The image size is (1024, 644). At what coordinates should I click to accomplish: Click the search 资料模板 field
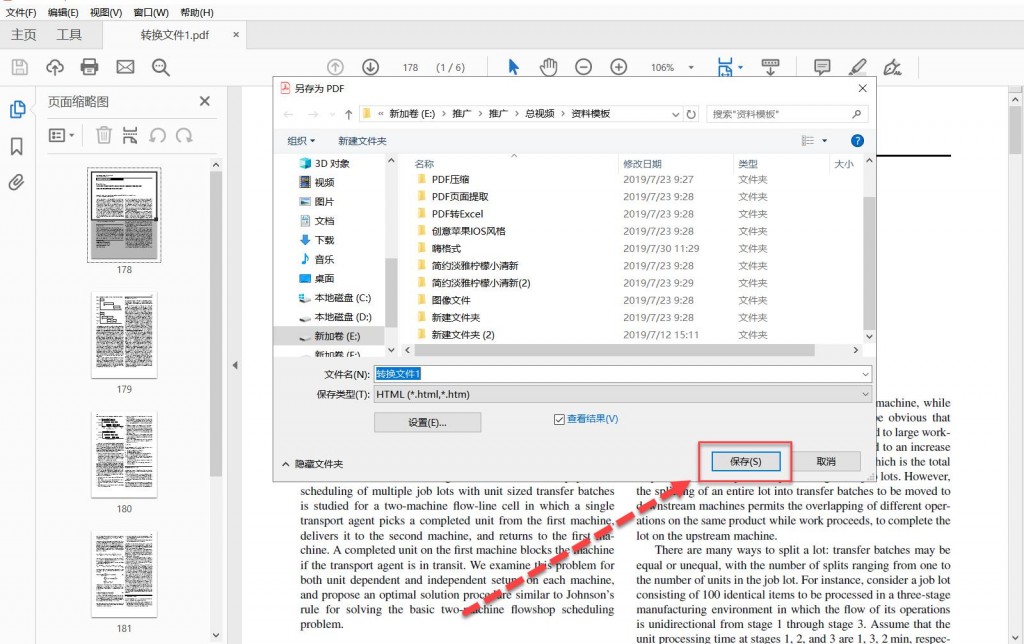[788, 114]
